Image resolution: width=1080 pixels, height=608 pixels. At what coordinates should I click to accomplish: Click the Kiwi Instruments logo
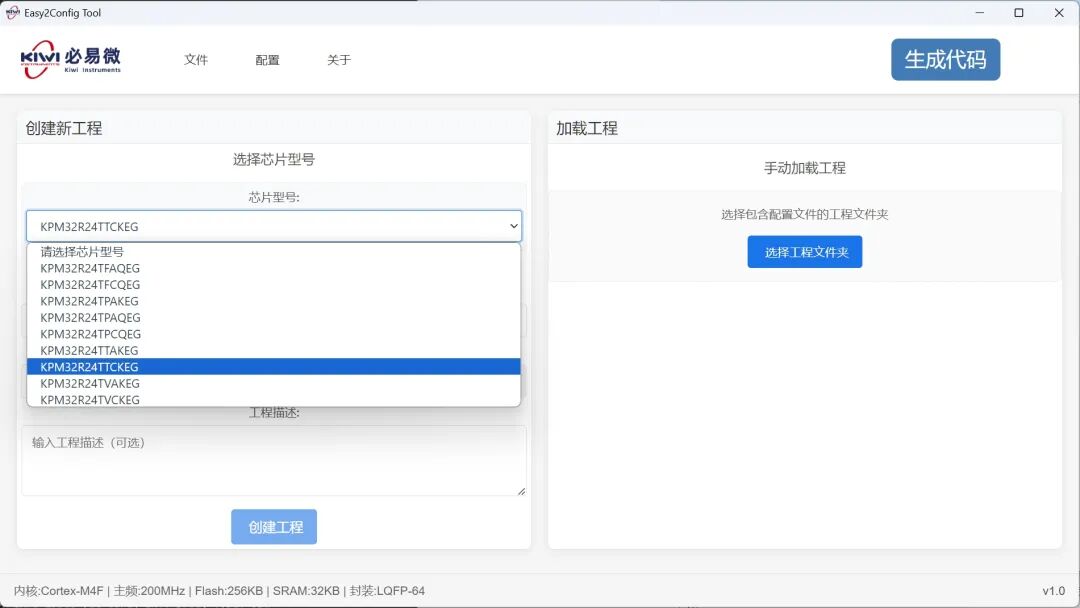coord(71,59)
